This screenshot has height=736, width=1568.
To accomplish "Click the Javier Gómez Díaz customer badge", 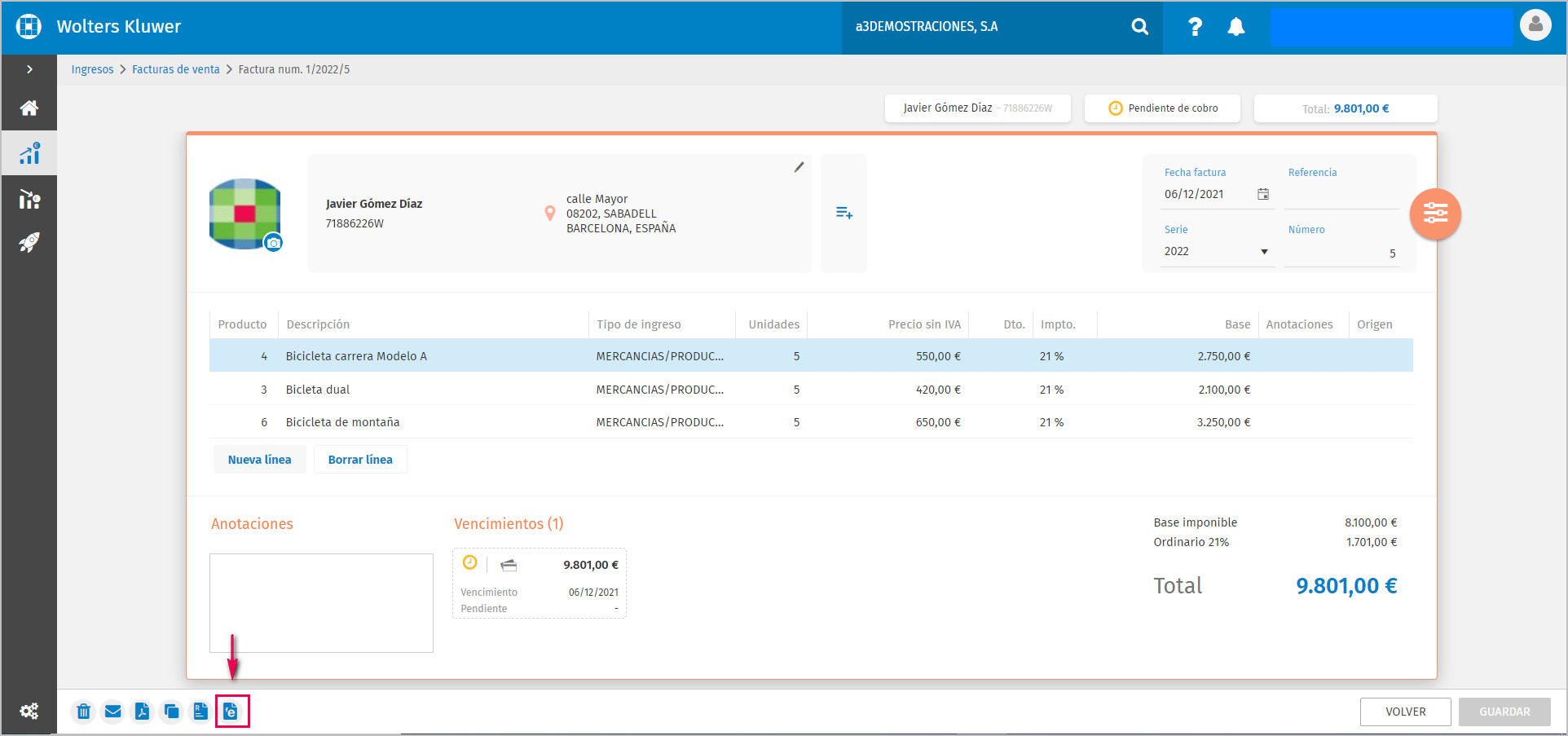I will pyautogui.click(x=977, y=108).
